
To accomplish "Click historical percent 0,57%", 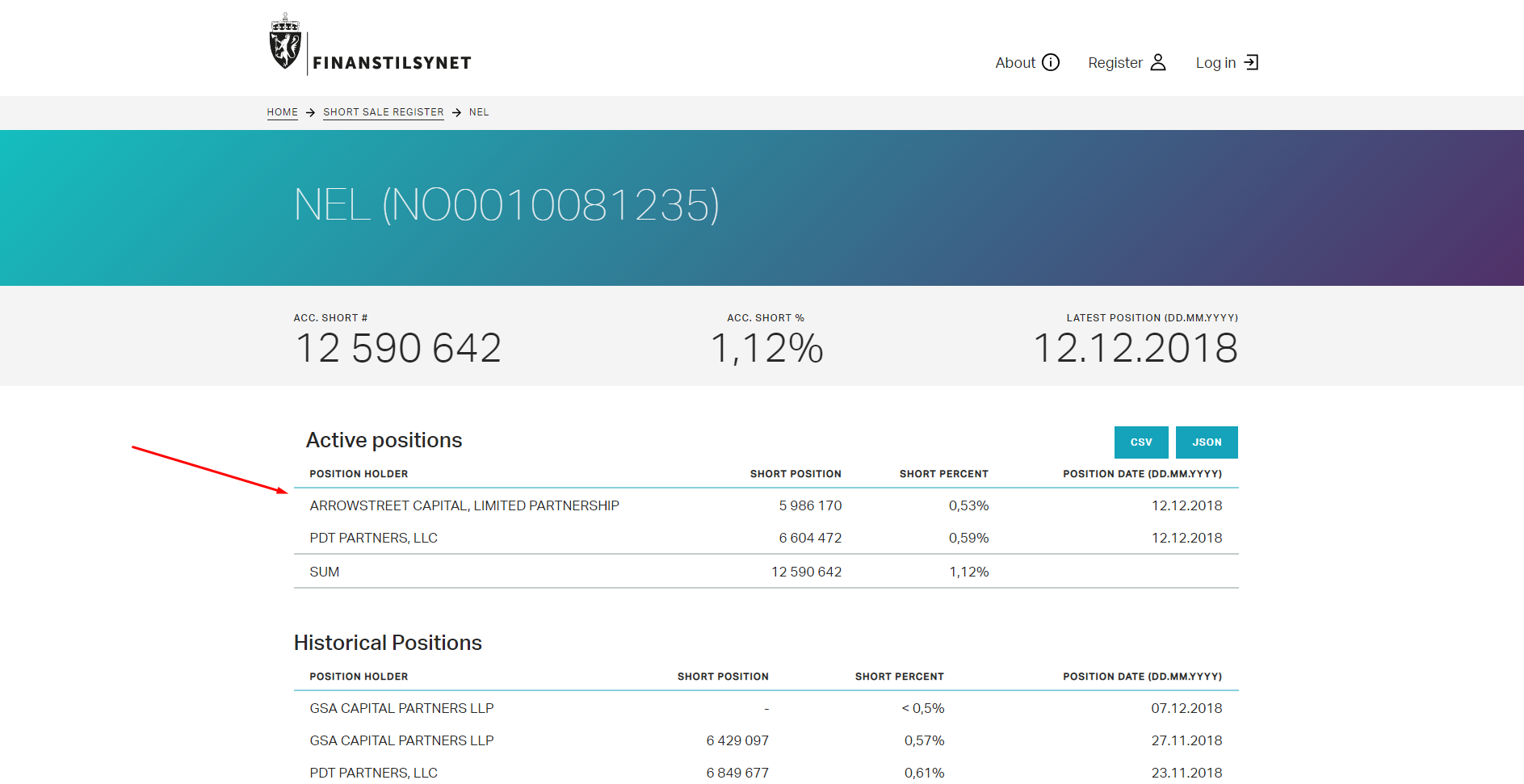I will click(x=924, y=740).
